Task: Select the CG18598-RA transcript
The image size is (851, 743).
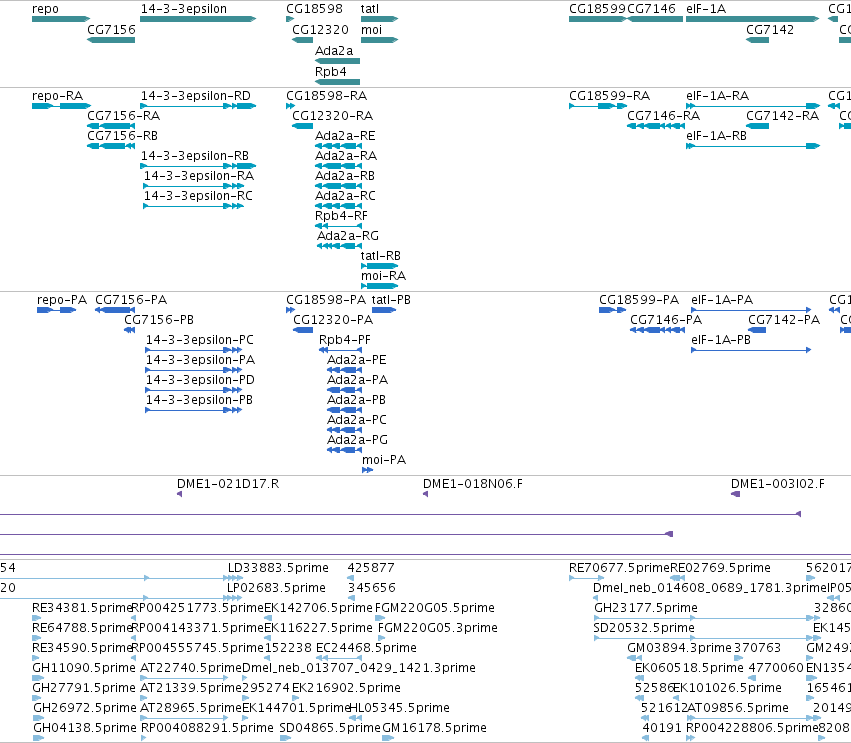Action: 290,106
